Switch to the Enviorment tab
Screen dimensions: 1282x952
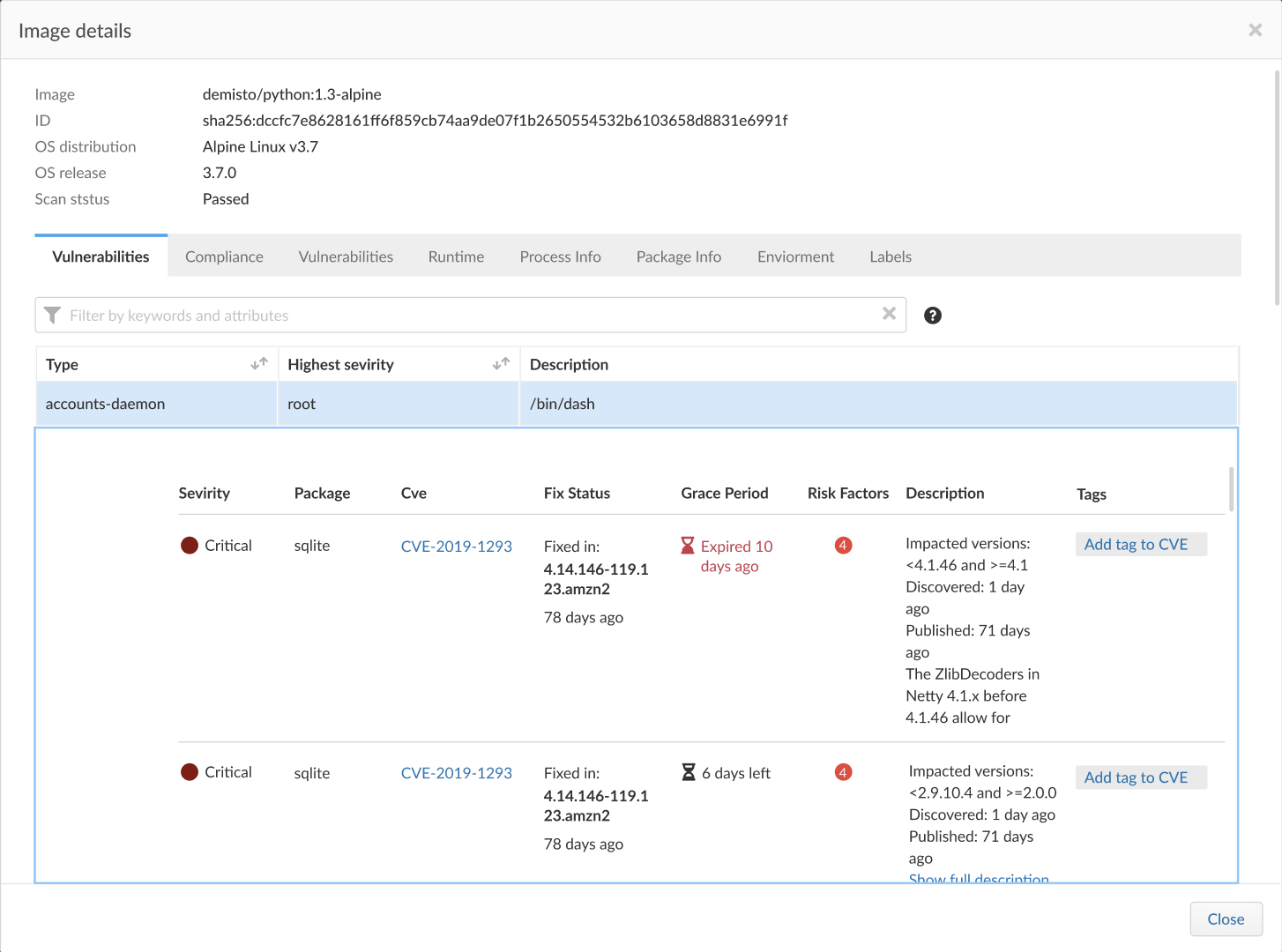click(x=795, y=257)
